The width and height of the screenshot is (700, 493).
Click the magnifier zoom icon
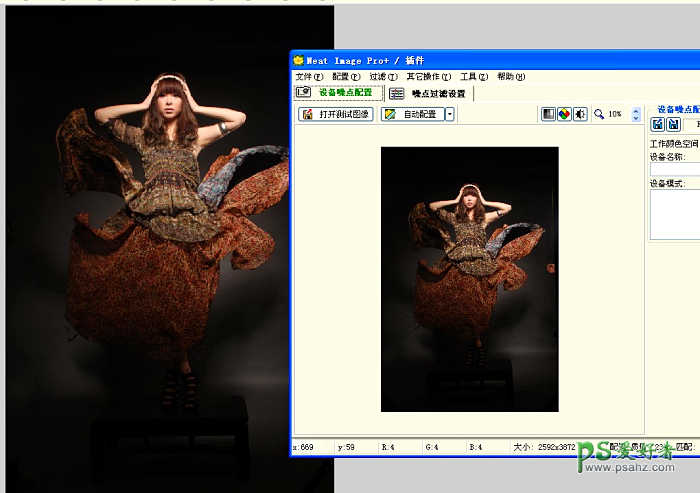(x=599, y=115)
